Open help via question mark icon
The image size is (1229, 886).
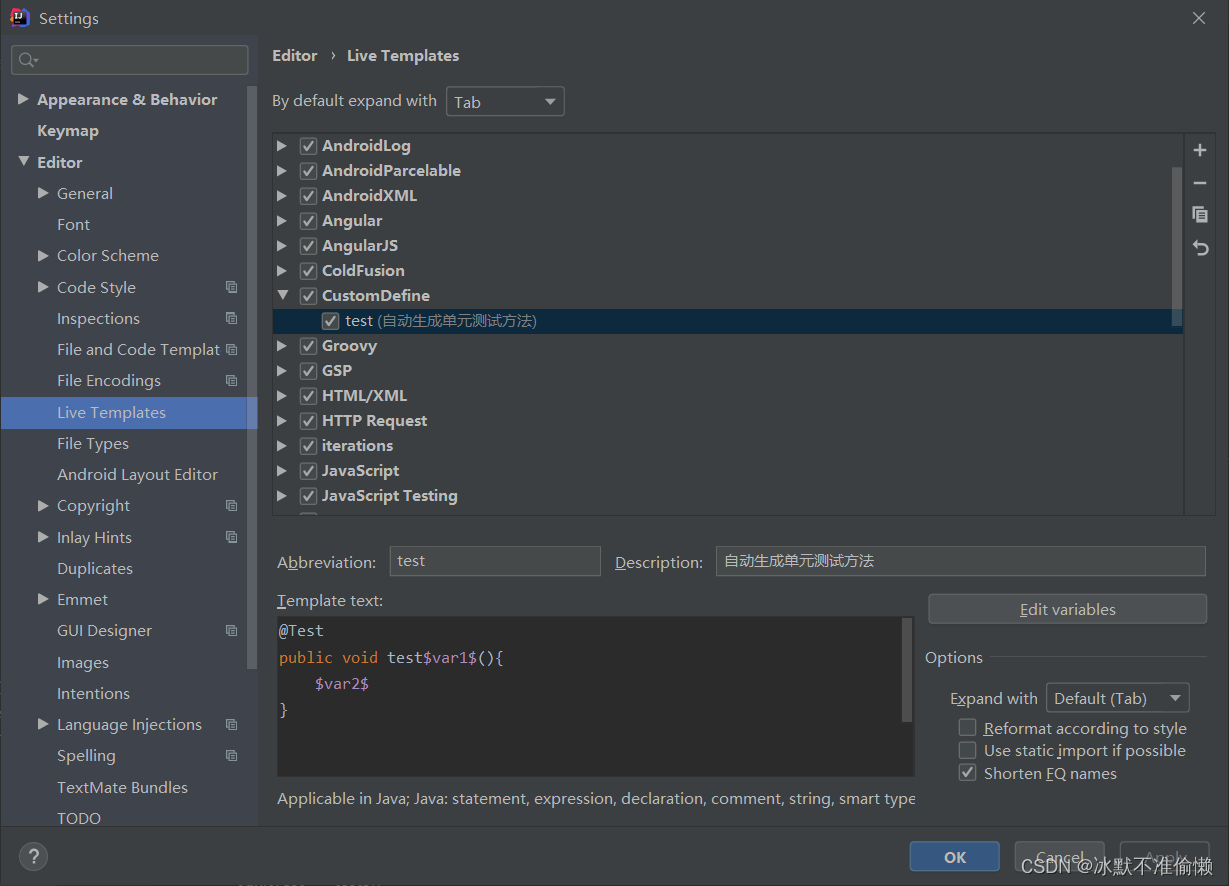[33, 856]
